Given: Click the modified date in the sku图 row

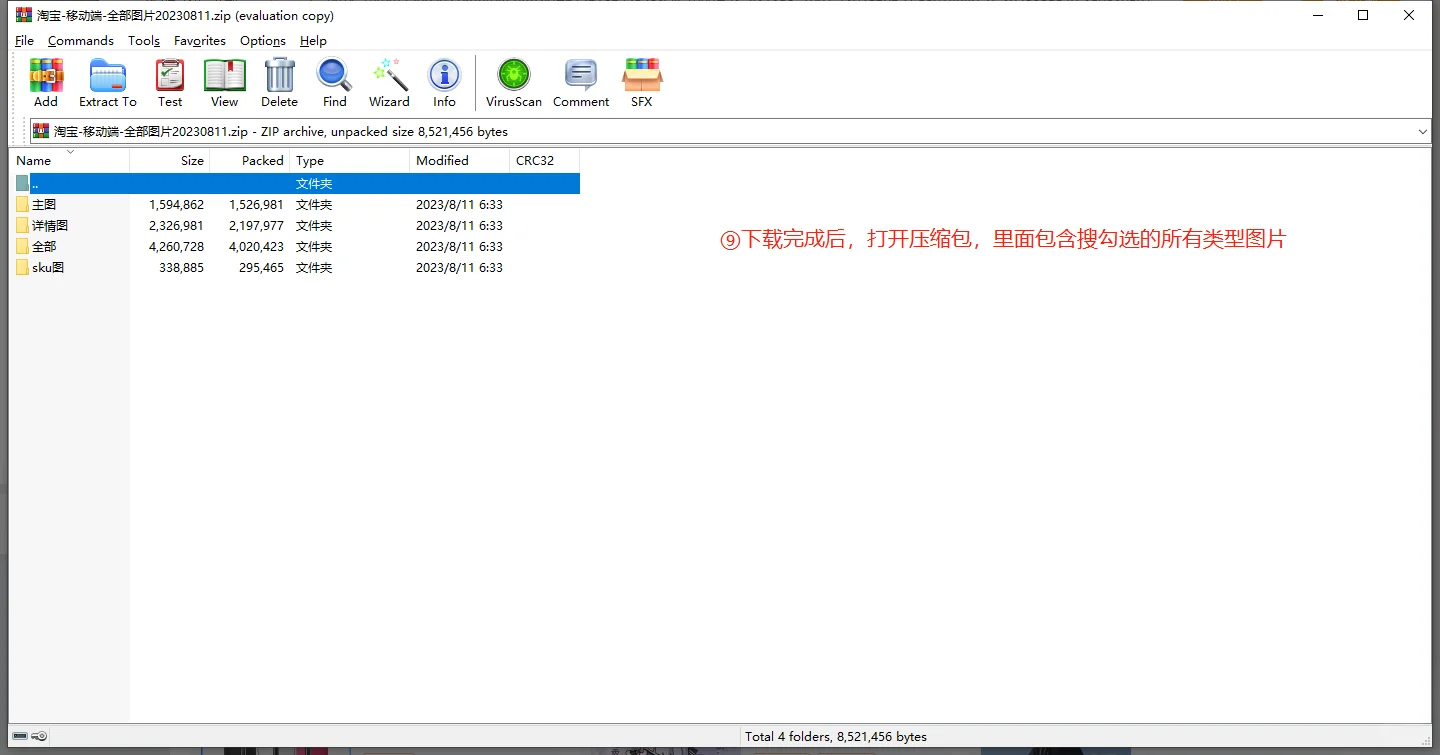Looking at the screenshot, I should 459,268.
